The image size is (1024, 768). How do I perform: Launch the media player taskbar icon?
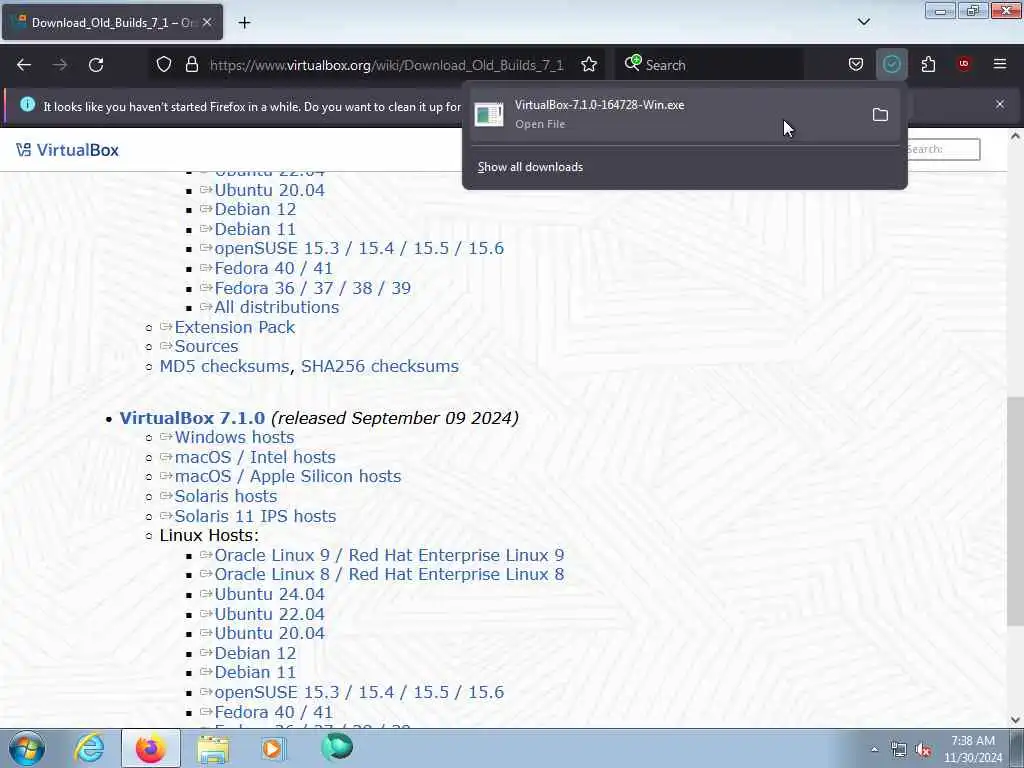(x=274, y=748)
